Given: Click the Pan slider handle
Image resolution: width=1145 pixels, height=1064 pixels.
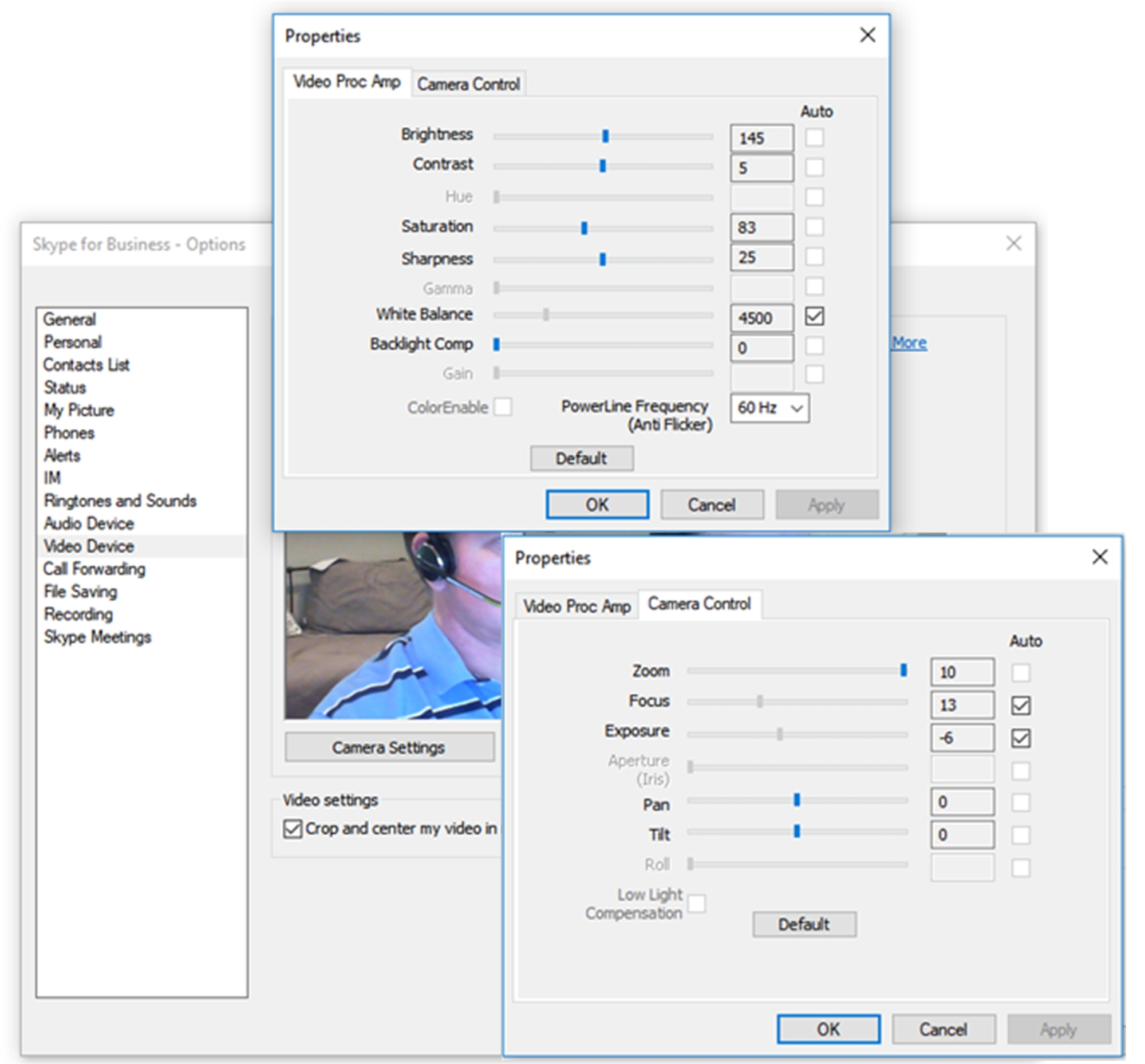Looking at the screenshot, I should coord(797,800).
